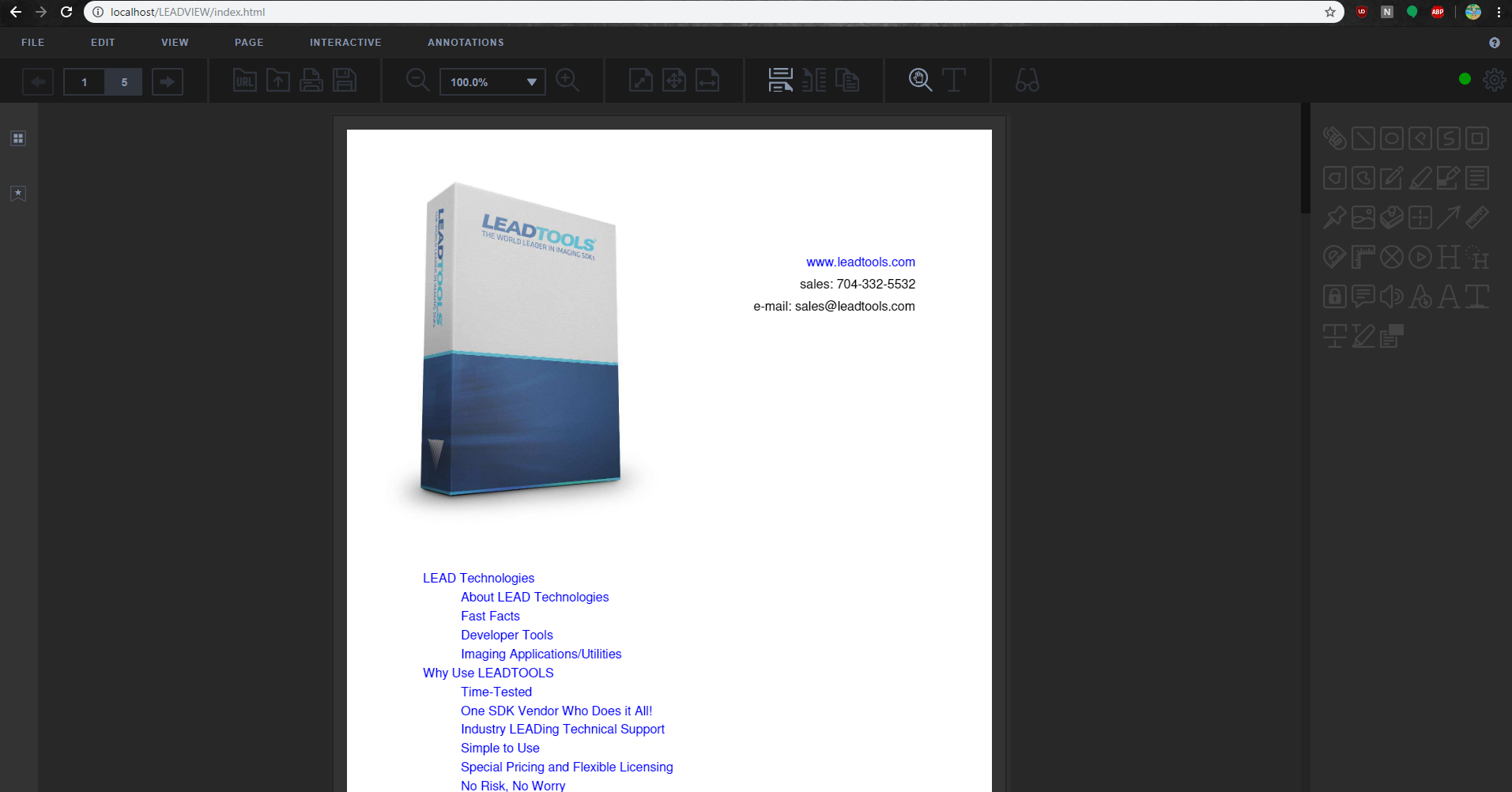Select the polygon annotation tool

(x=1335, y=178)
